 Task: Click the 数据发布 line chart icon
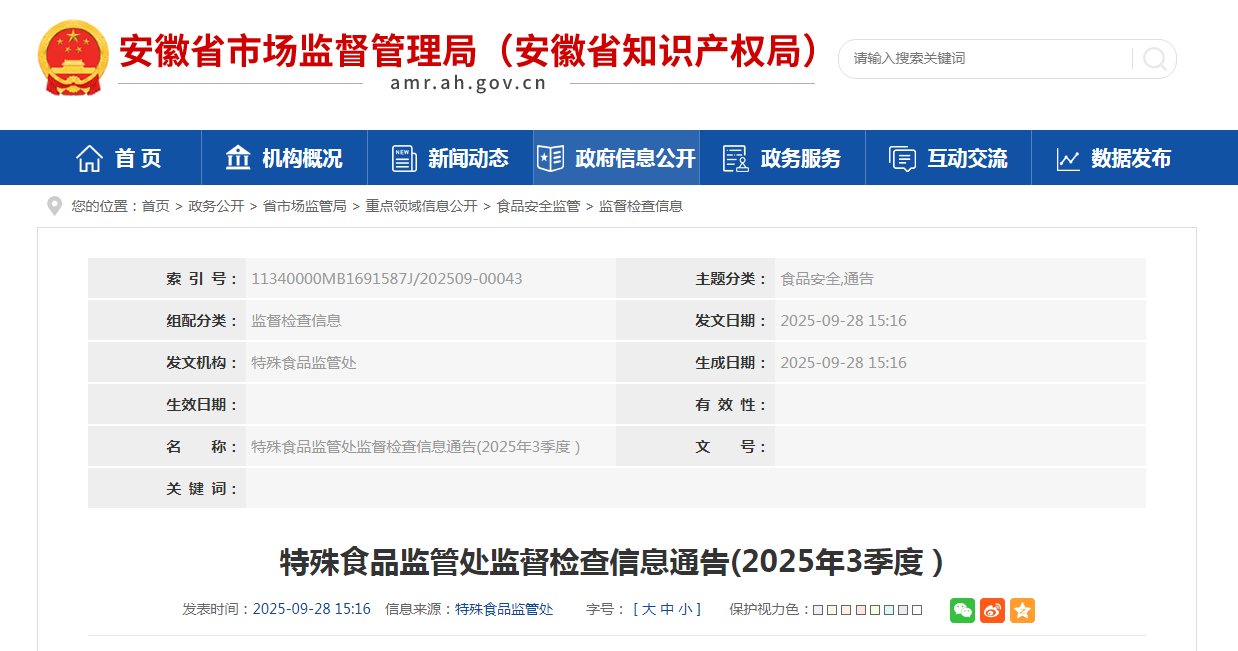[x=1068, y=158]
